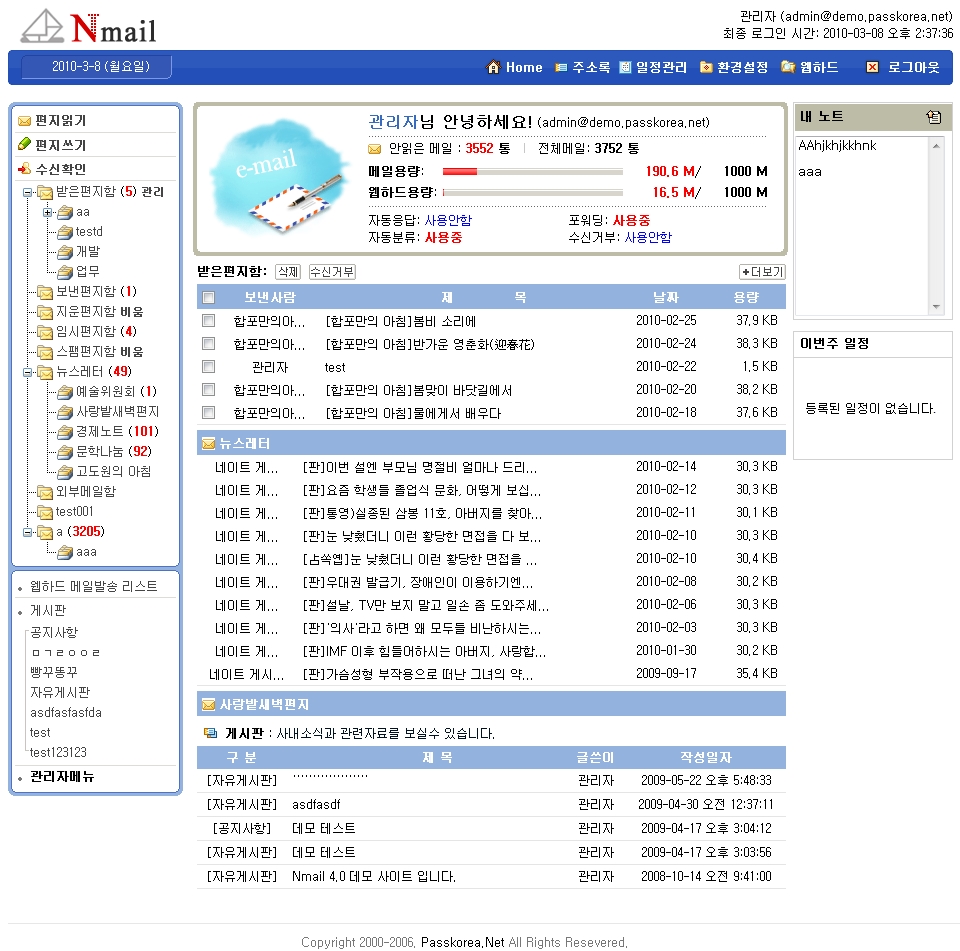Click the 내 노트 edit icon

(x=933, y=117)
